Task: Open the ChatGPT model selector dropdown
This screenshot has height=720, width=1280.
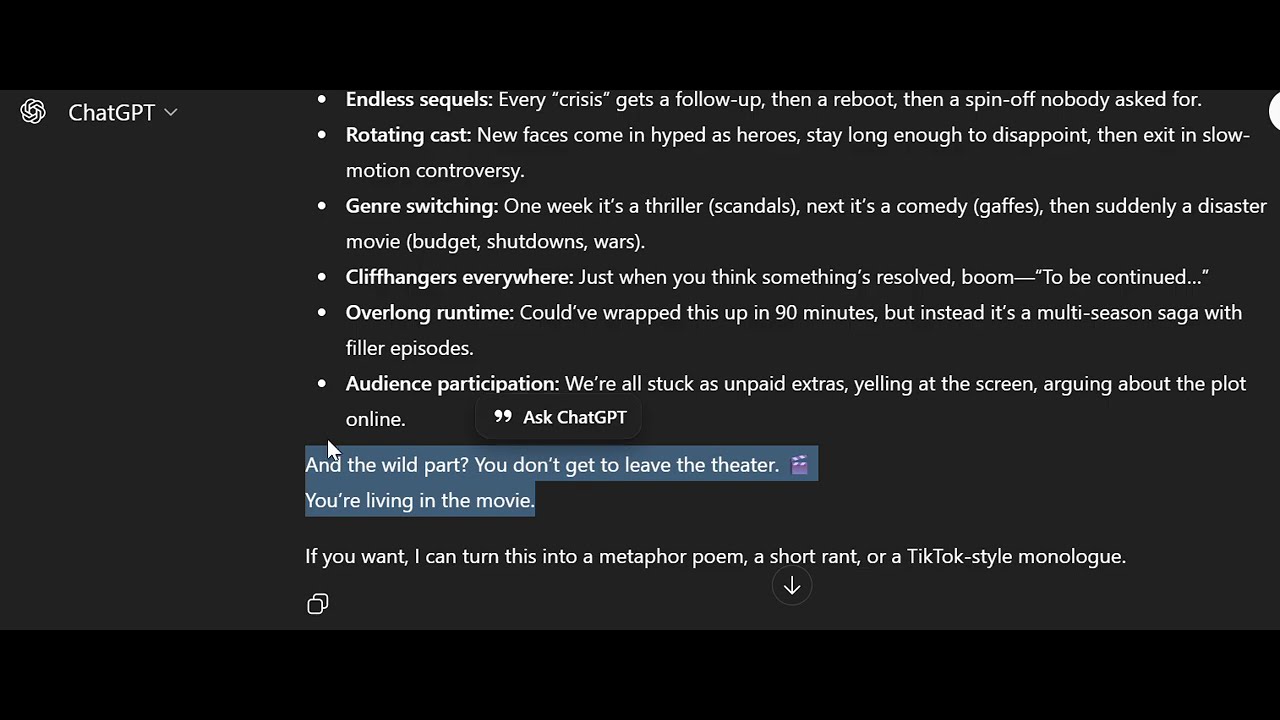Action: coord(122,113)
